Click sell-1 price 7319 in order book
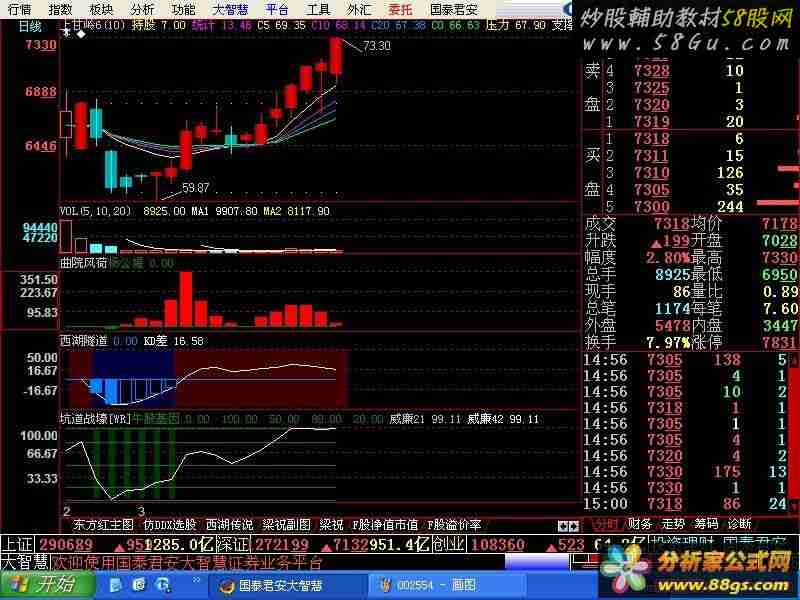Image resolution: width=800 pixels, height=600 pixels. click(x=652, y=122)
